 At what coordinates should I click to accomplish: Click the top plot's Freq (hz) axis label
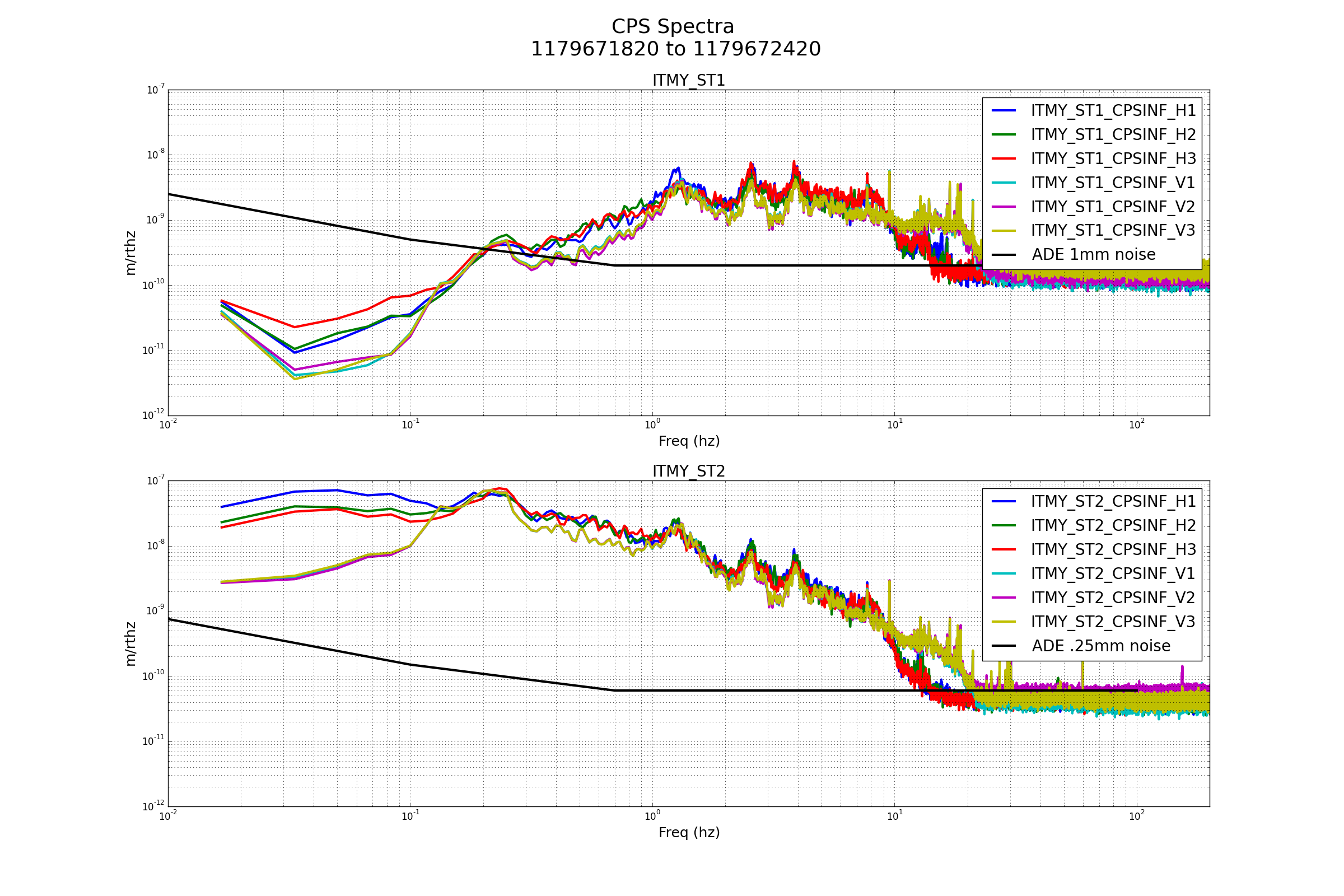pos(689,441)
